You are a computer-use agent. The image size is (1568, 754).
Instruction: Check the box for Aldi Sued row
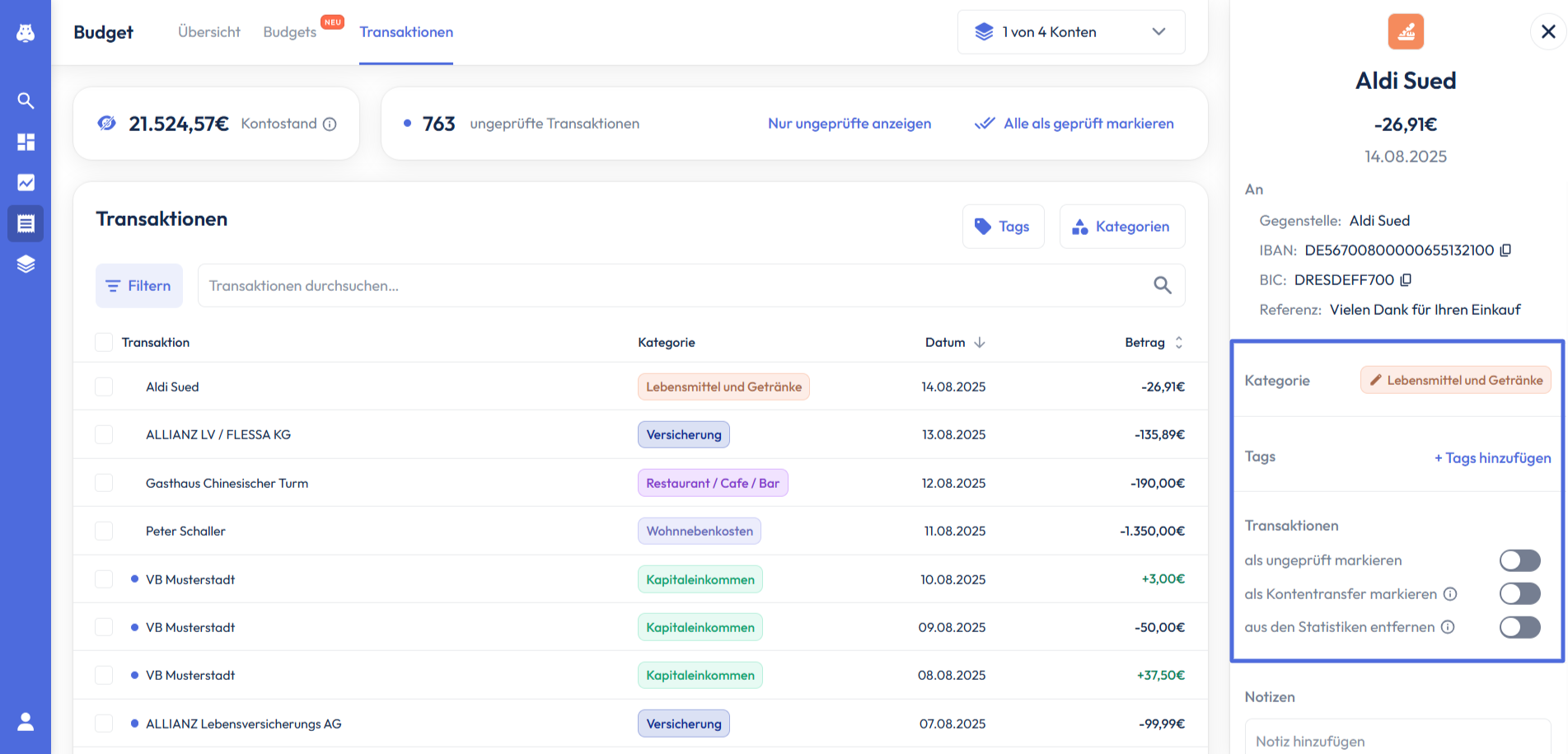[104, 386]
